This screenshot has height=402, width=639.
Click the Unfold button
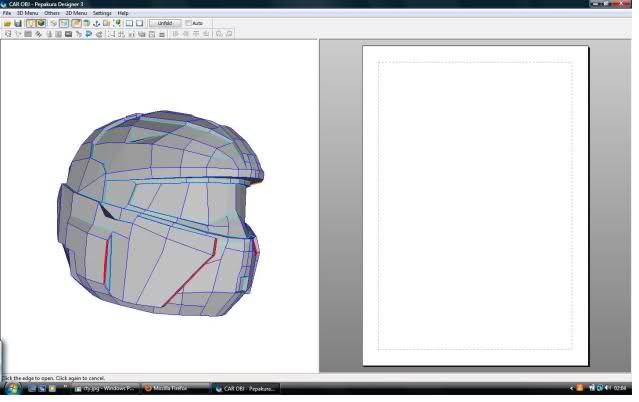[165, 23]
